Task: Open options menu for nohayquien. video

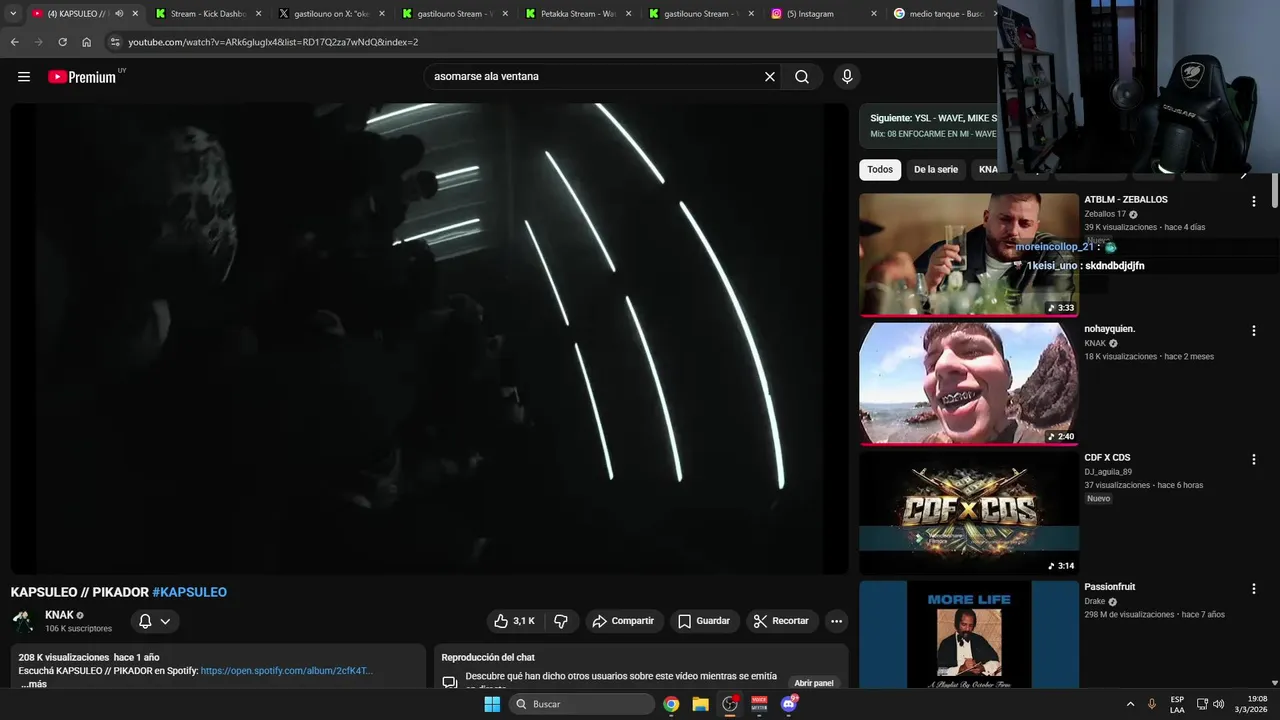Action: 1253,330
